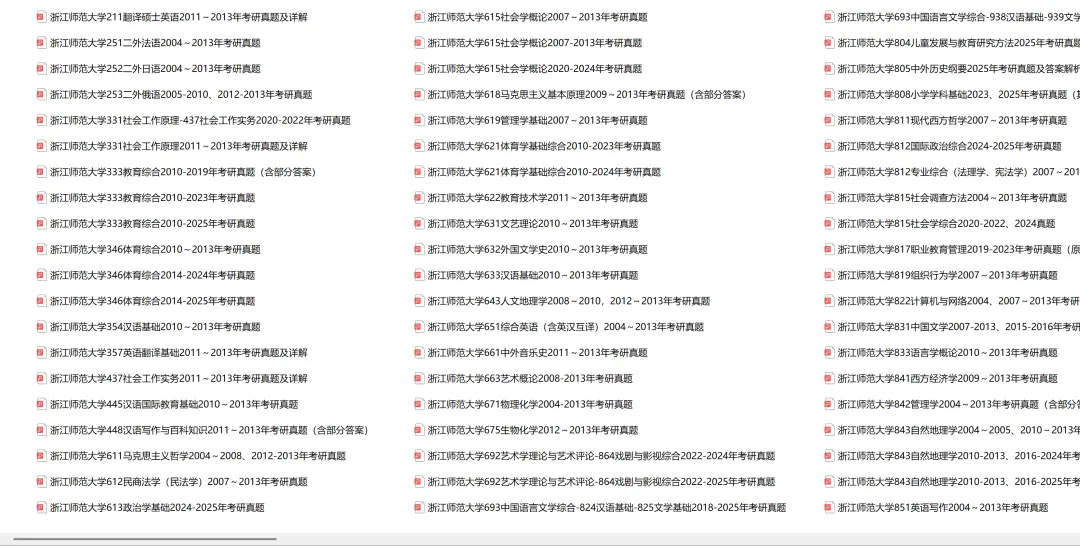Select file 663艺术概论2008-2013年考研真题
This screenshot has width=1080, height=546.
(524, 378)
